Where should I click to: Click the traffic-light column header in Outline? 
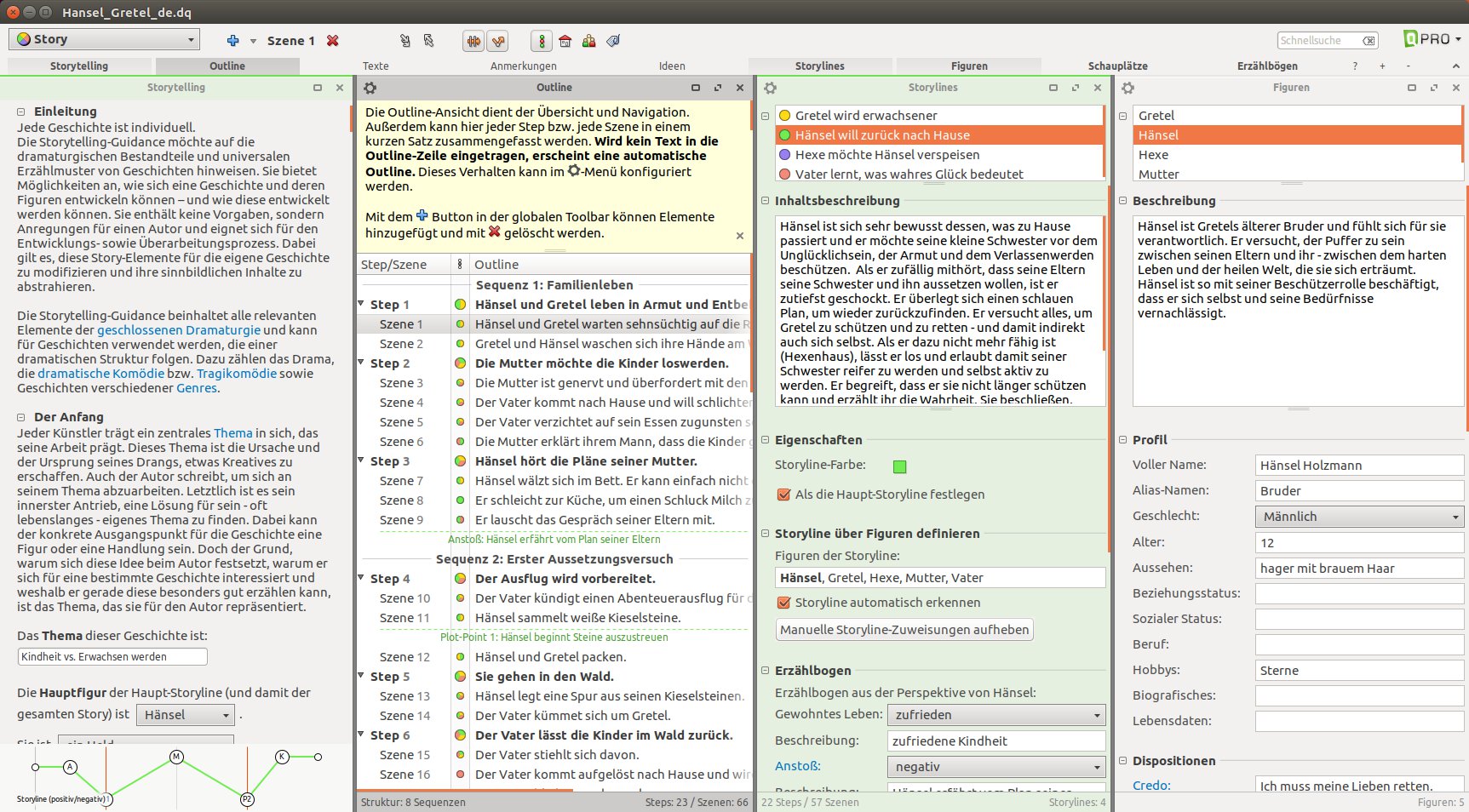[460, 265]
